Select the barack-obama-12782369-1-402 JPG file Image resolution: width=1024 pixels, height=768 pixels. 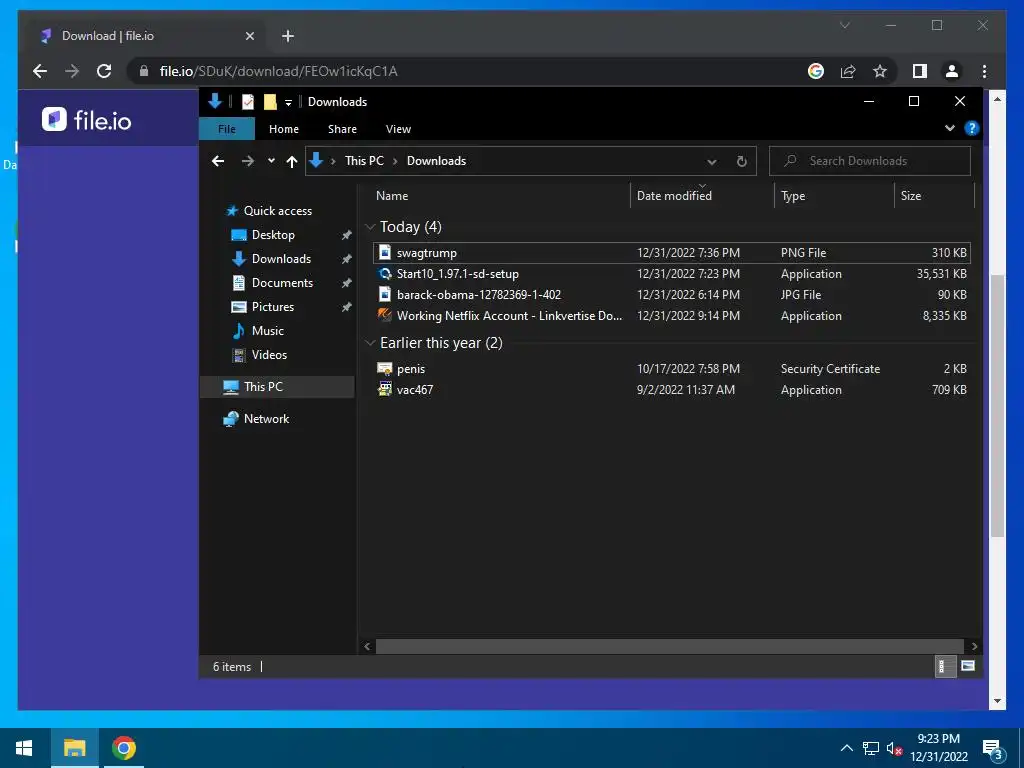(x=672, y=295)
